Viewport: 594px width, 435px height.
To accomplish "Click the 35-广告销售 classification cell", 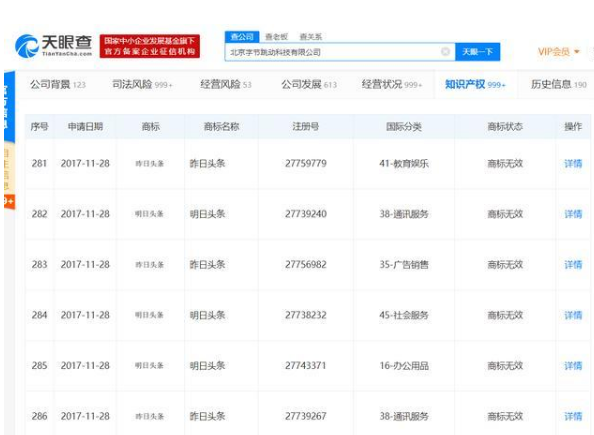I will click(x=404, y=264).
